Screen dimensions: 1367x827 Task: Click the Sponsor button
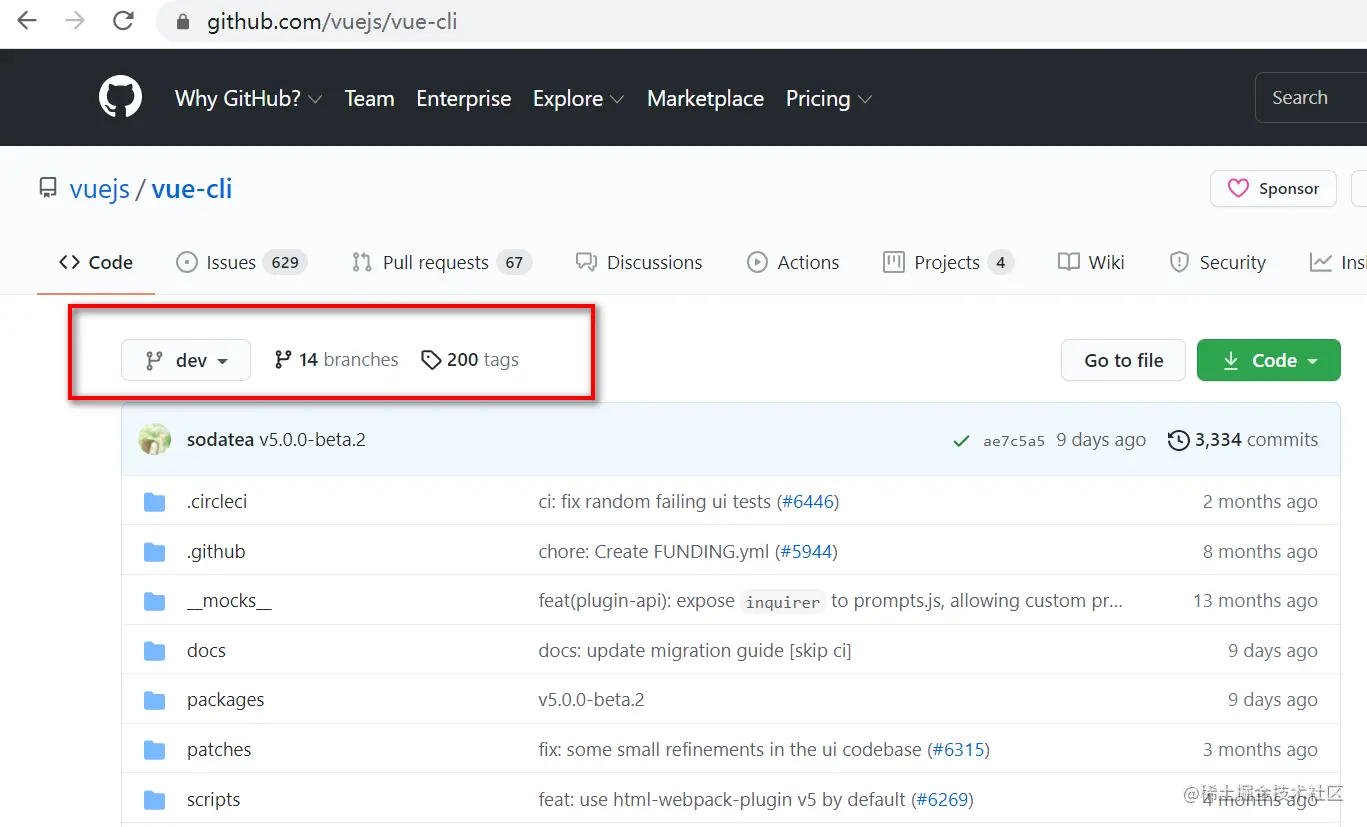tap(1273, 188)
